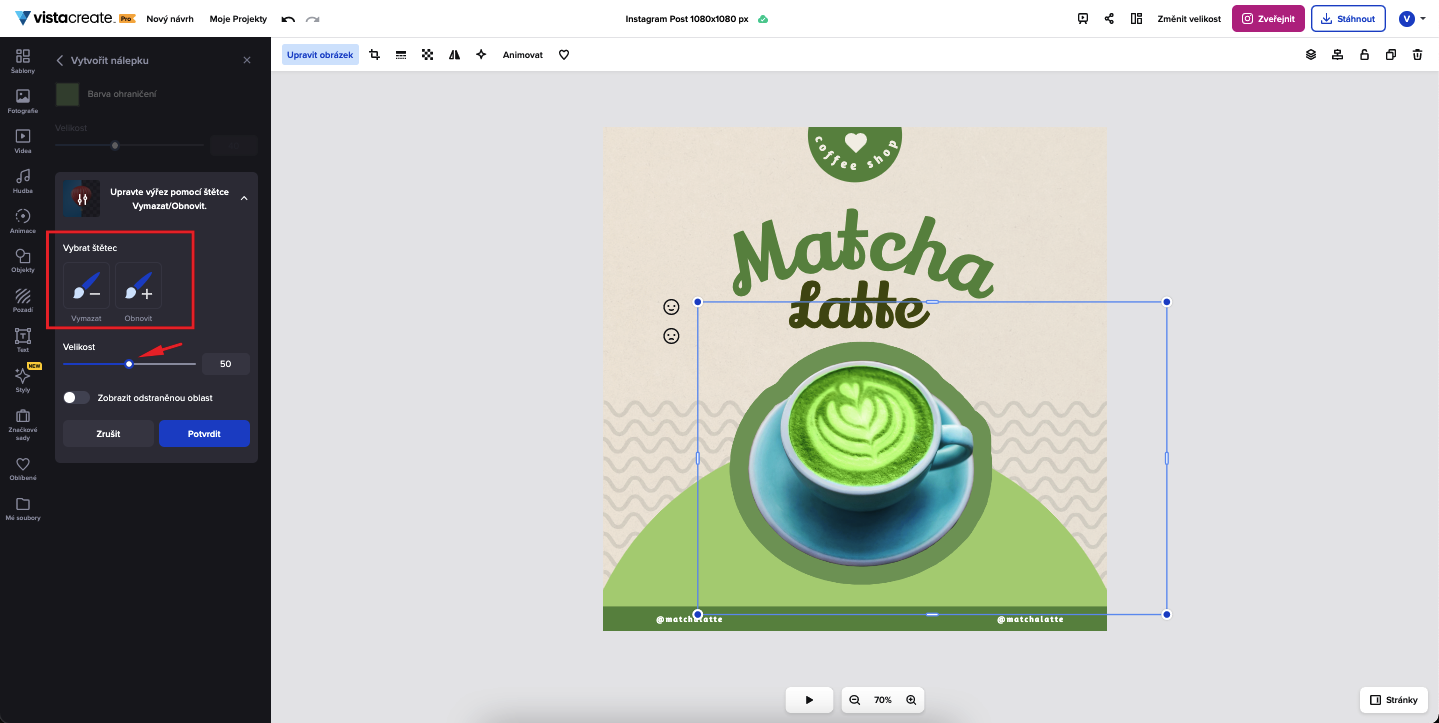Go to VistaCreate home via logo
This screenshot has height=723, width=1439.
[x=66, y=19]
